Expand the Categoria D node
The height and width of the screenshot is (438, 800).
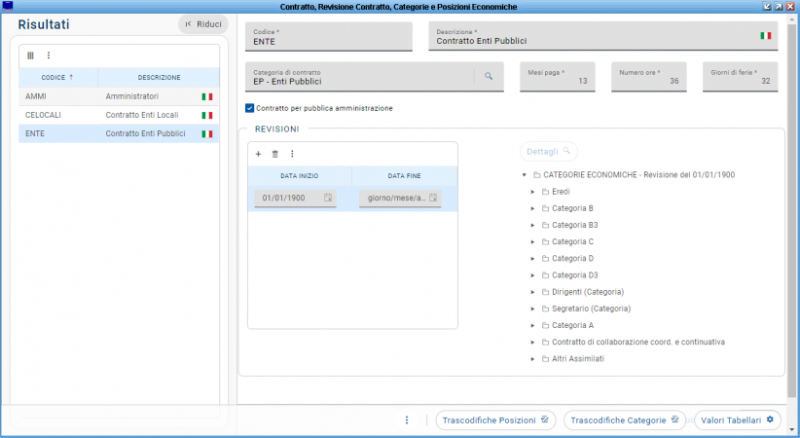(x=532, y=259)
